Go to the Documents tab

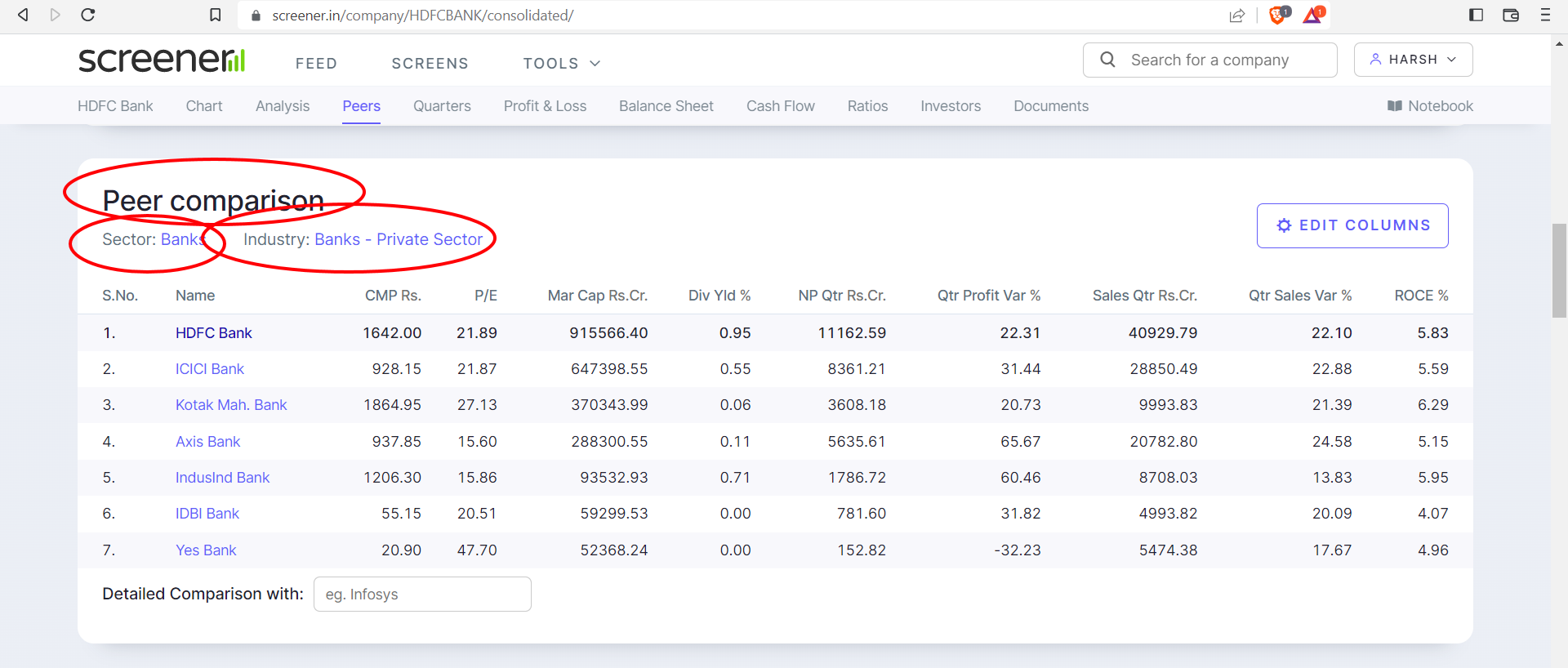pyautogui.click(x=1051, y=106)
